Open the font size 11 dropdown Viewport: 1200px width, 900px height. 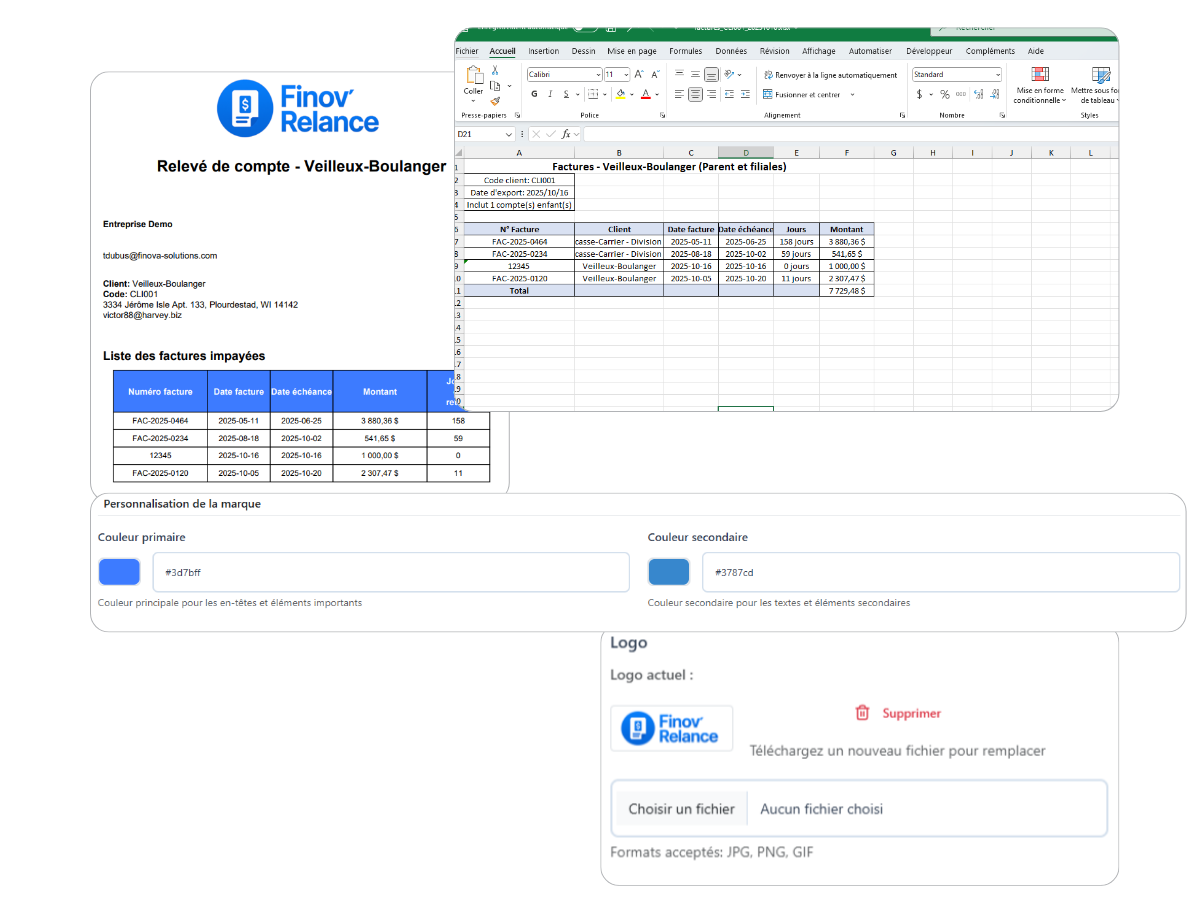[x=617, y=74]
